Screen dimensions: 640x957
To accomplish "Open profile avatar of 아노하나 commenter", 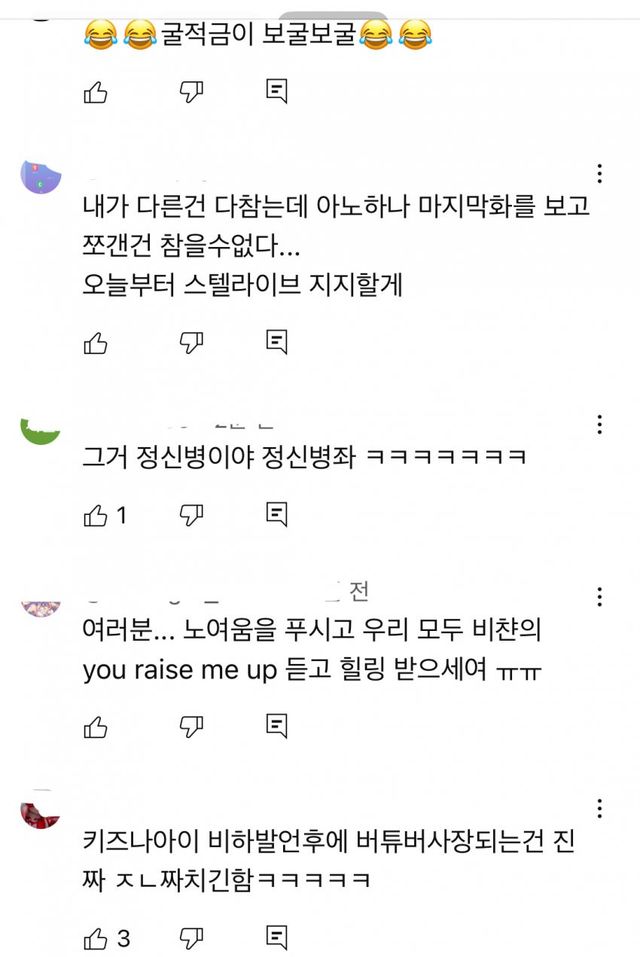I will [41, 178].
